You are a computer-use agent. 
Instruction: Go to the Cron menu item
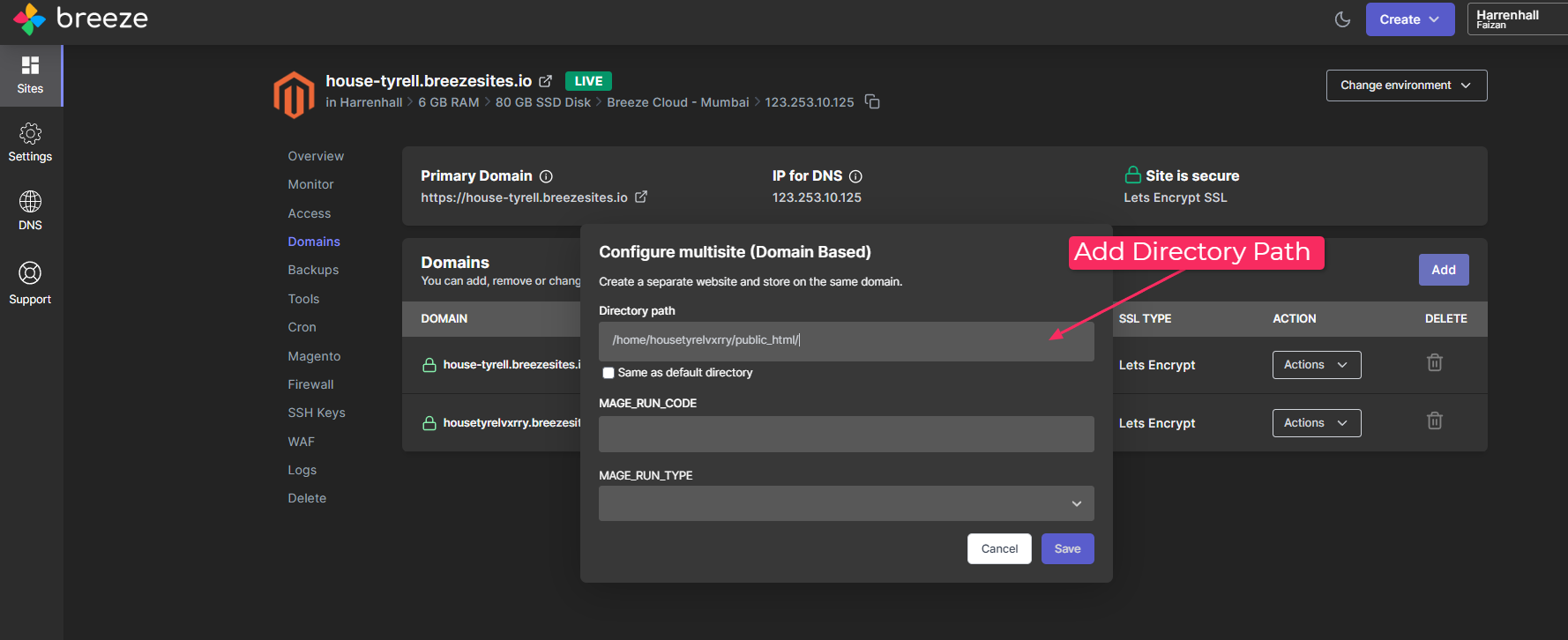coord(302,327)
